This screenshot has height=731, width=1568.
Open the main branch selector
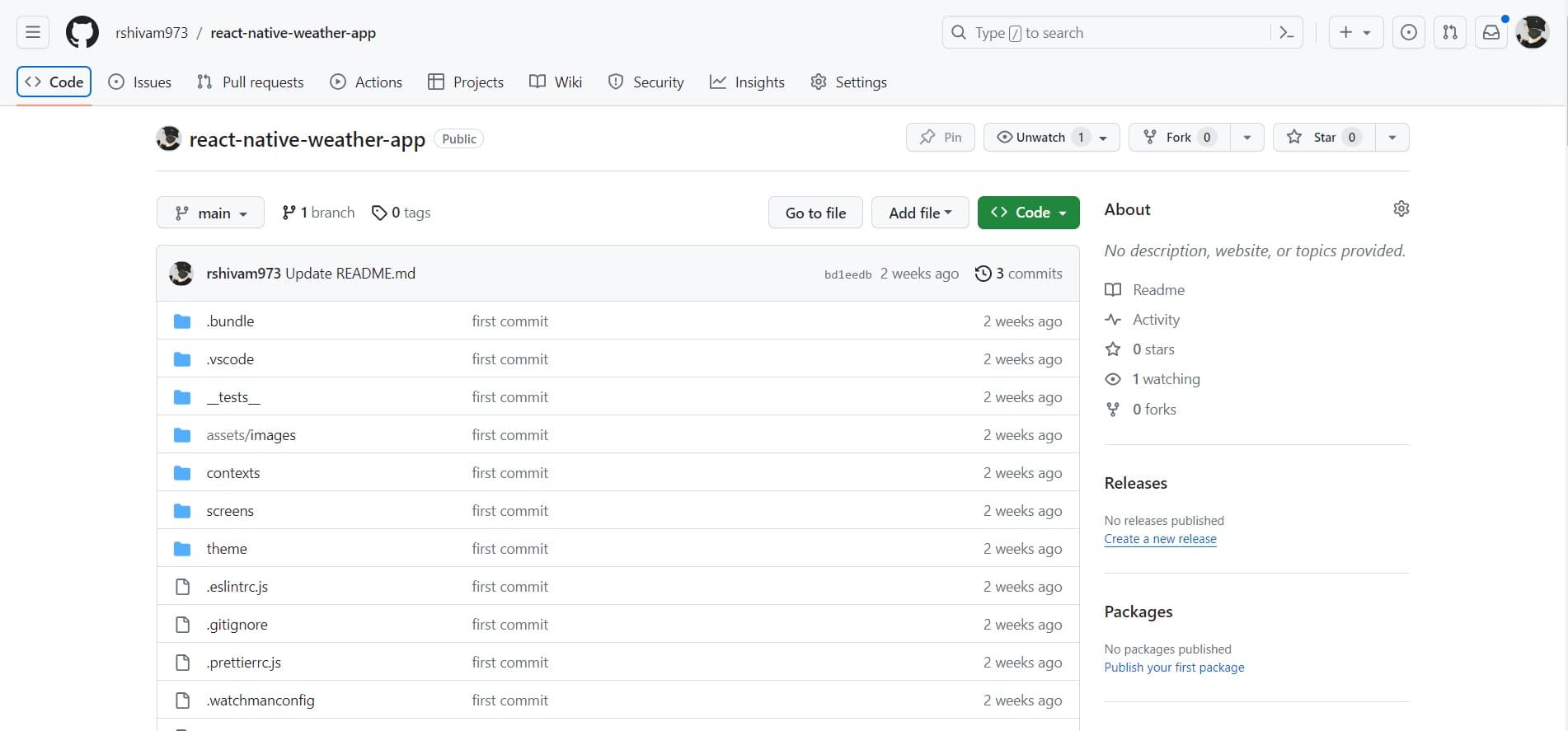coord(210,213)
